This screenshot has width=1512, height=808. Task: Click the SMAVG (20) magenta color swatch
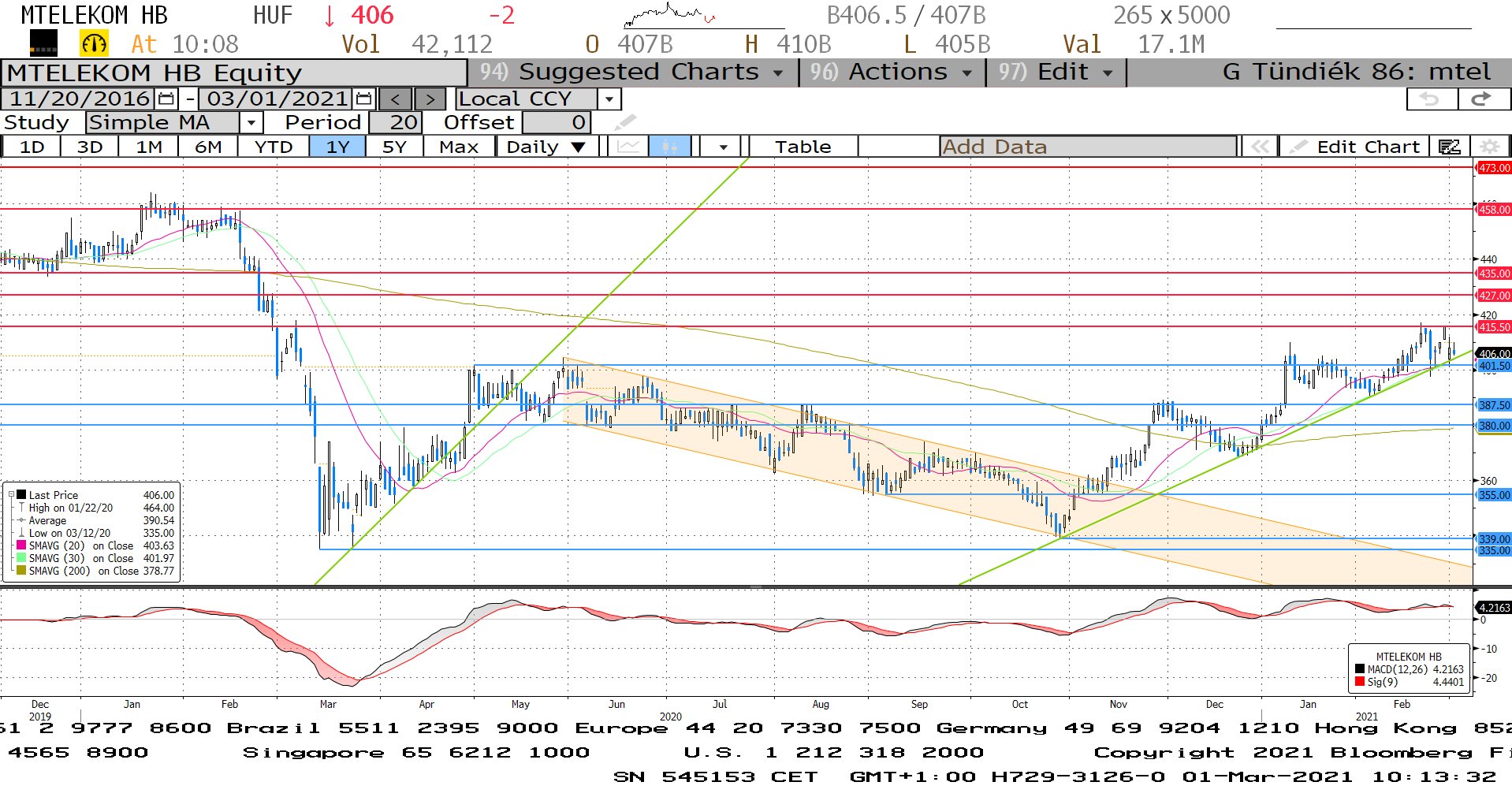(21, 545)
